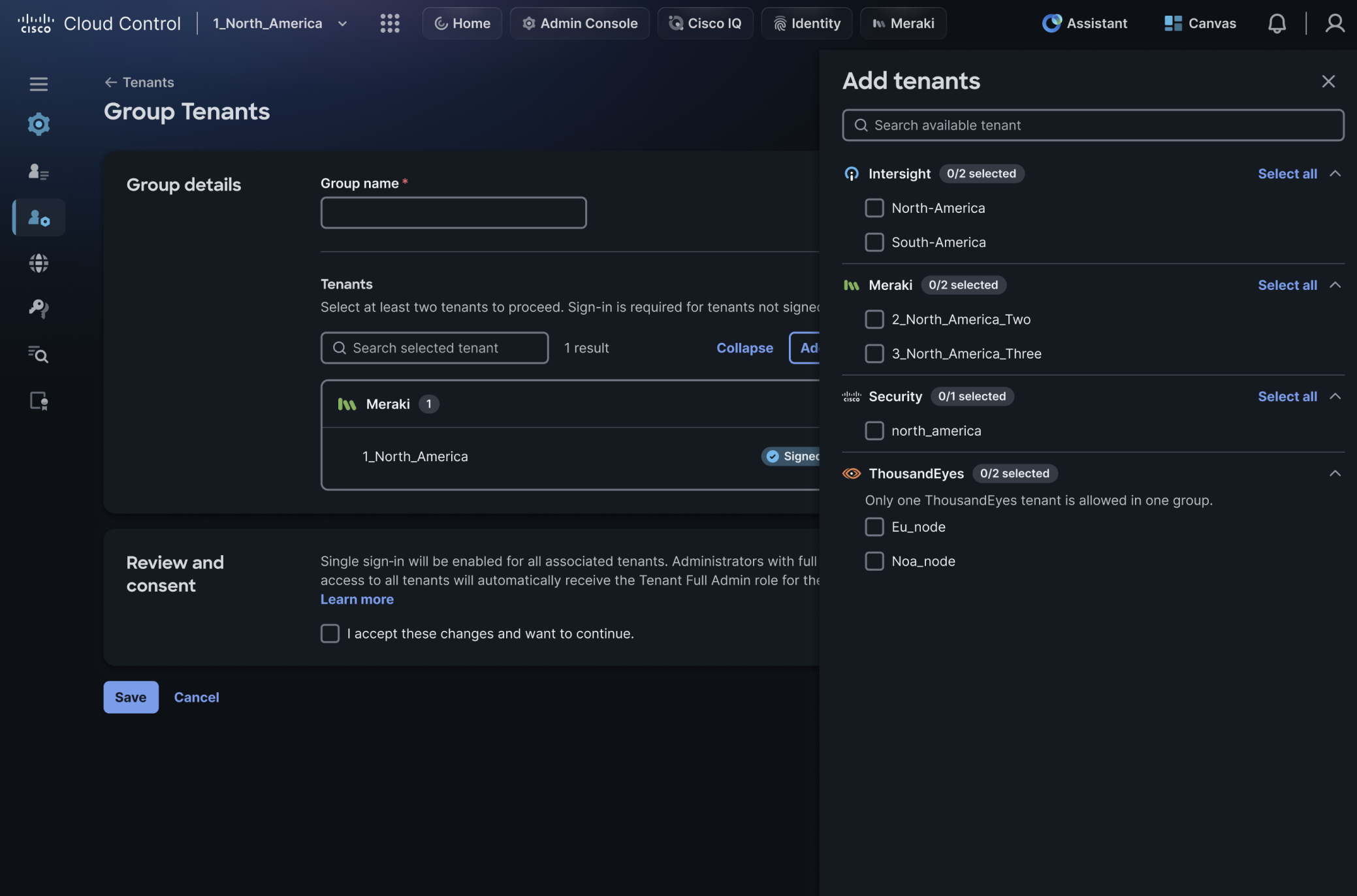Check the North-America Intersight tenant
Screen dimensions: 1357x896
(x=874, y=208)
